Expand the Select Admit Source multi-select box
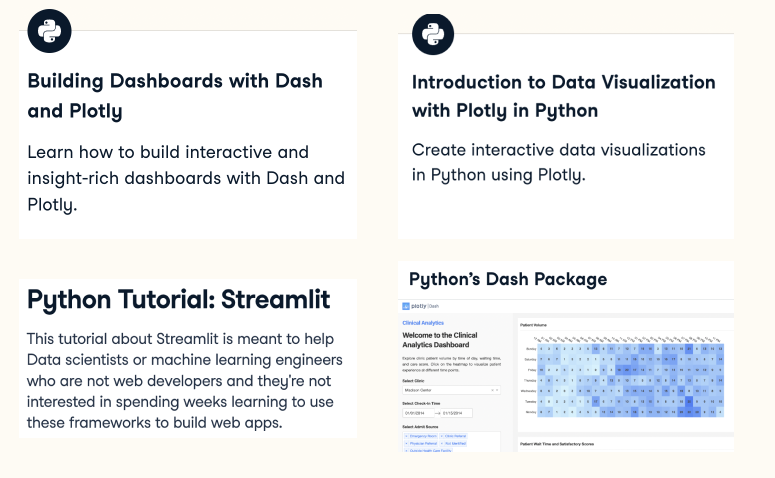The height and width of the screenshot is (478, 775). click(x=451, y=442)
